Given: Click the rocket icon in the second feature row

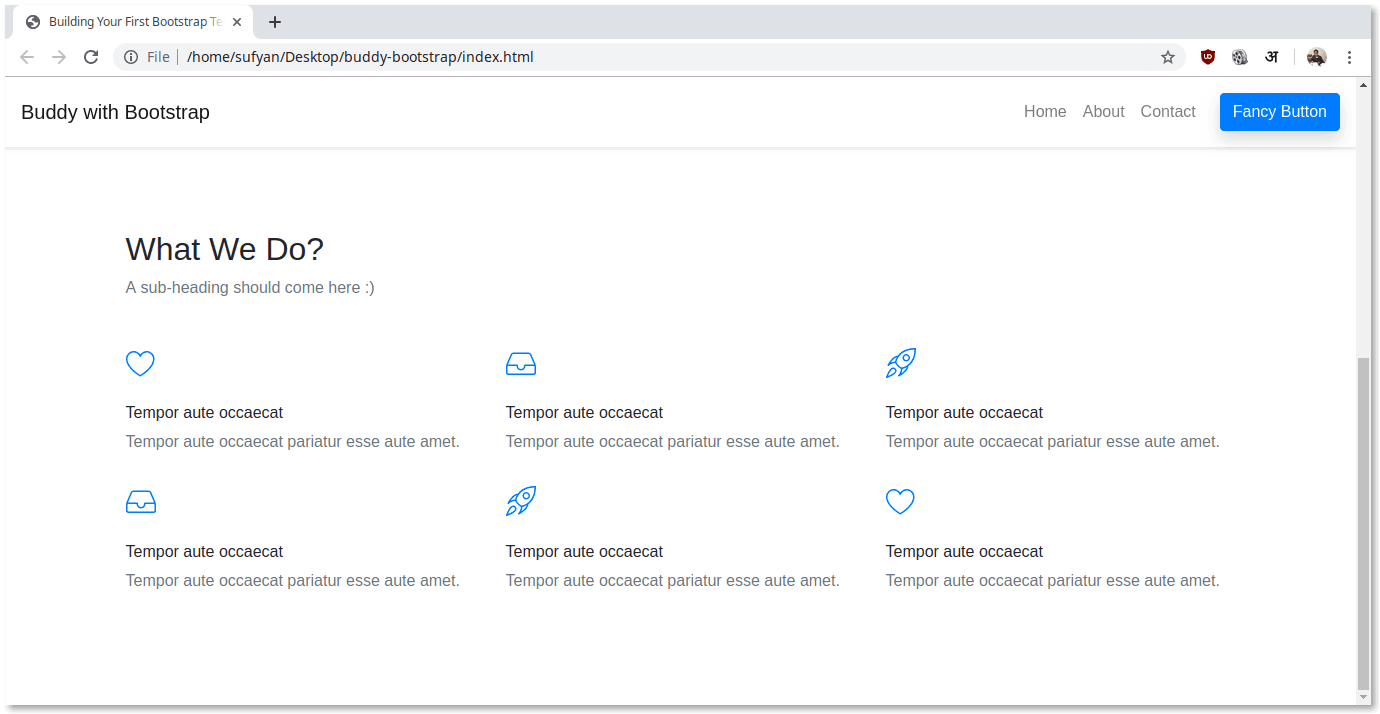Looking at the screenshot, I should [521, 501].
